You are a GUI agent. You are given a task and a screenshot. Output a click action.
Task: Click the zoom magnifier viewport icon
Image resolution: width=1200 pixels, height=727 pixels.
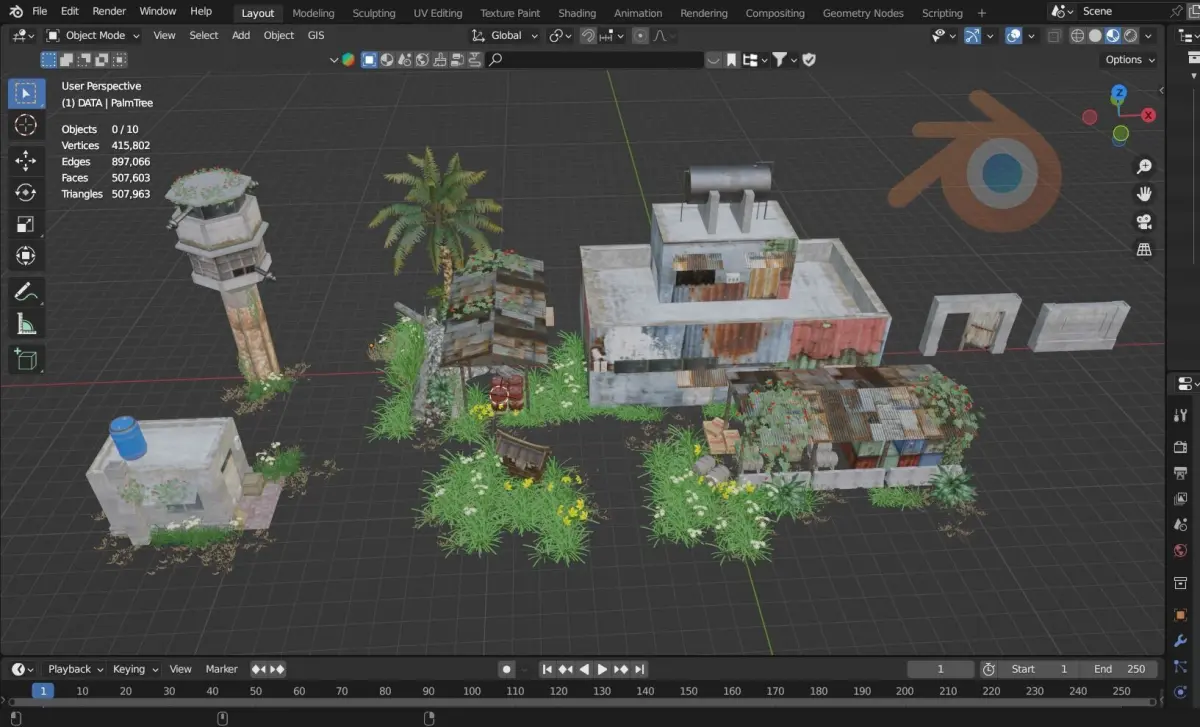pyautogui.click(x=1144, y=167)
